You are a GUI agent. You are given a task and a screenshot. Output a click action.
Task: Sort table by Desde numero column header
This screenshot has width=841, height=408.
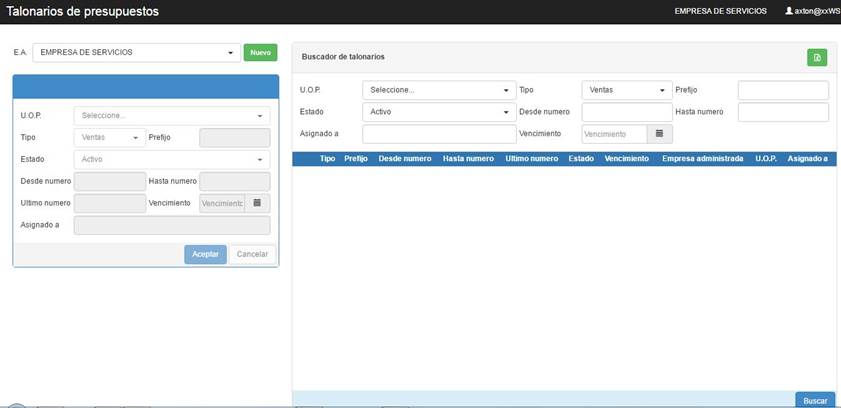tap(404, 158)
